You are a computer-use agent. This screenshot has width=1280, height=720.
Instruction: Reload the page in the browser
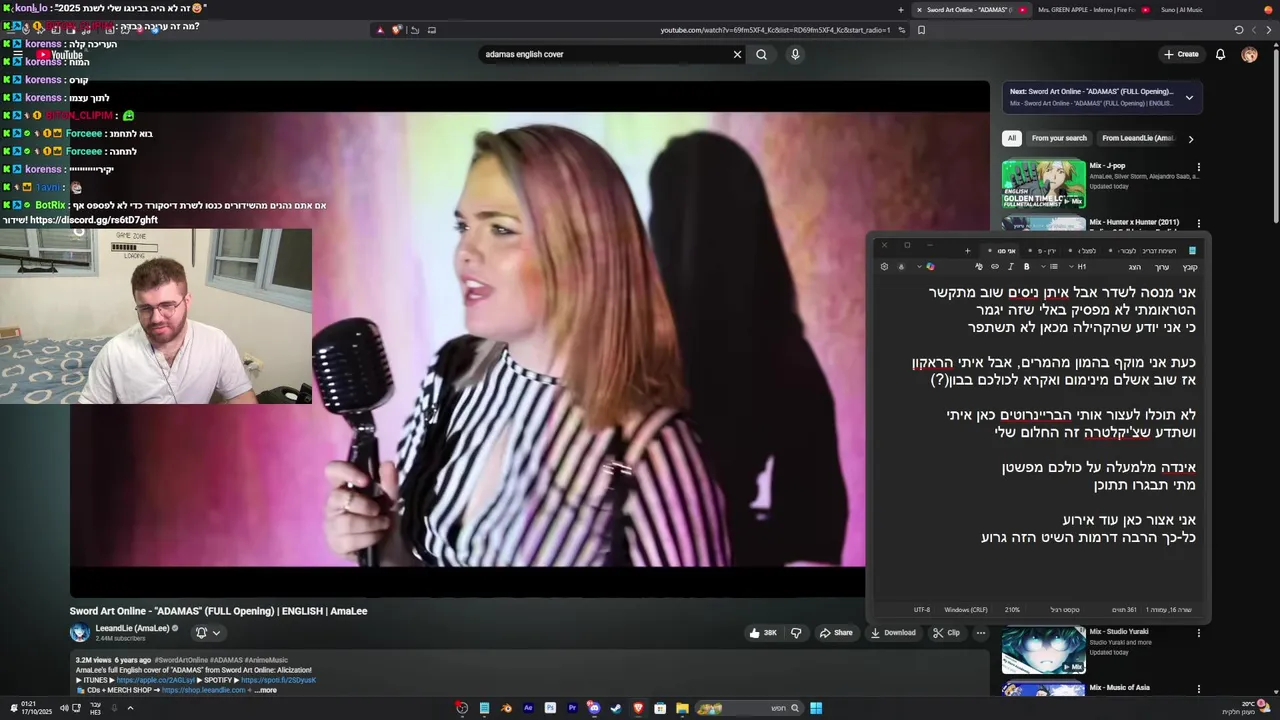[1238, 30]
